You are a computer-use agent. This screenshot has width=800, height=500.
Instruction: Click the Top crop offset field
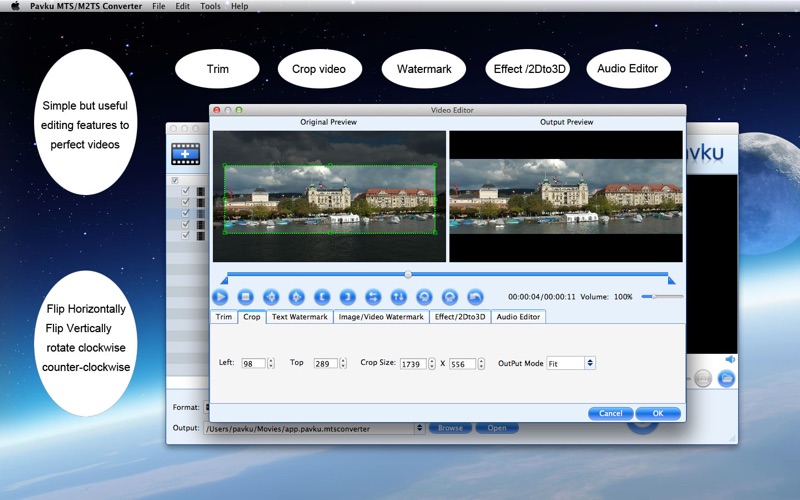tap(326, 363)
